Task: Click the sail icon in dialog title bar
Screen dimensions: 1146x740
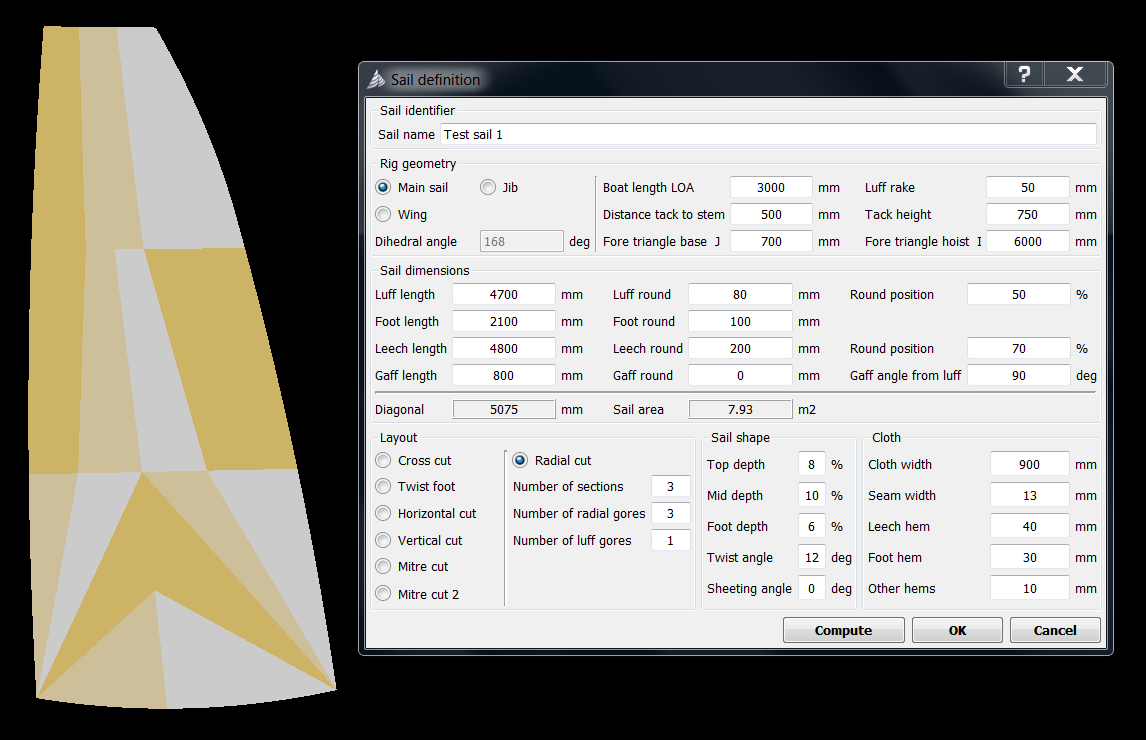Action: [x=377, y=79]
